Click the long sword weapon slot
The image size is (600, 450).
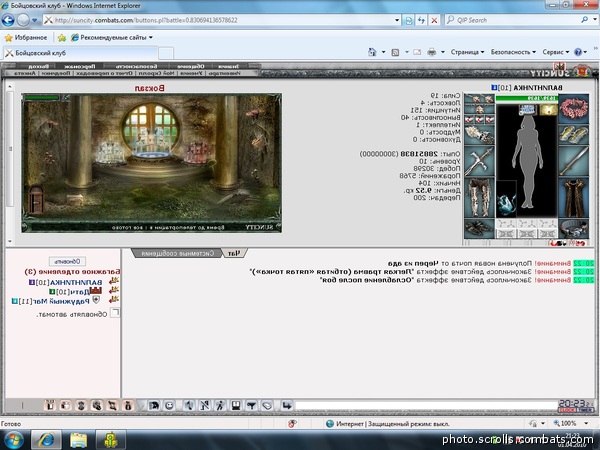[x=574, y=161]
